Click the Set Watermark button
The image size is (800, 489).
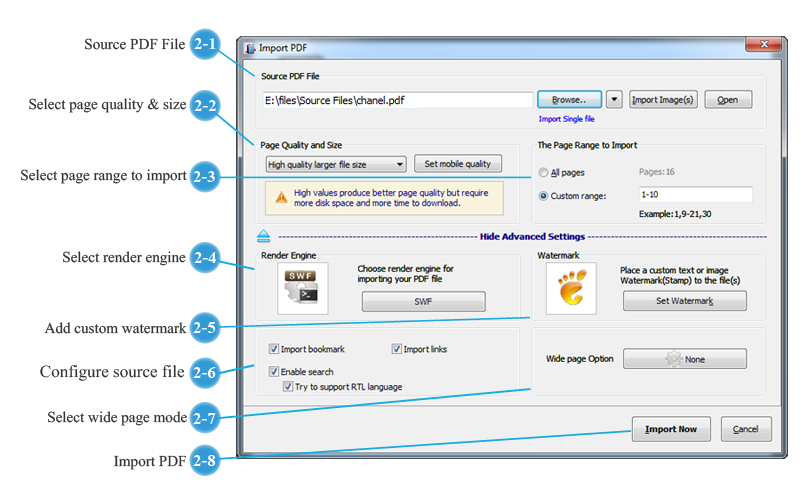pyautogui.click(x=684, y=301)
